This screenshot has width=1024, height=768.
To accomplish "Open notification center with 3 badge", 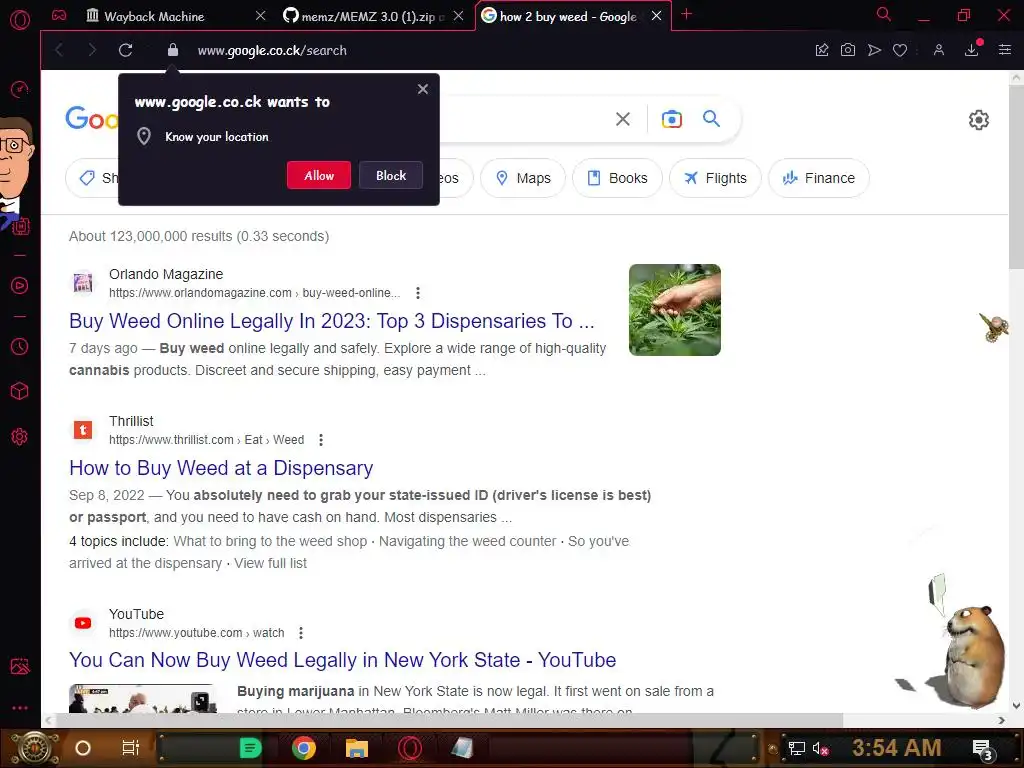I will [983, 750].
